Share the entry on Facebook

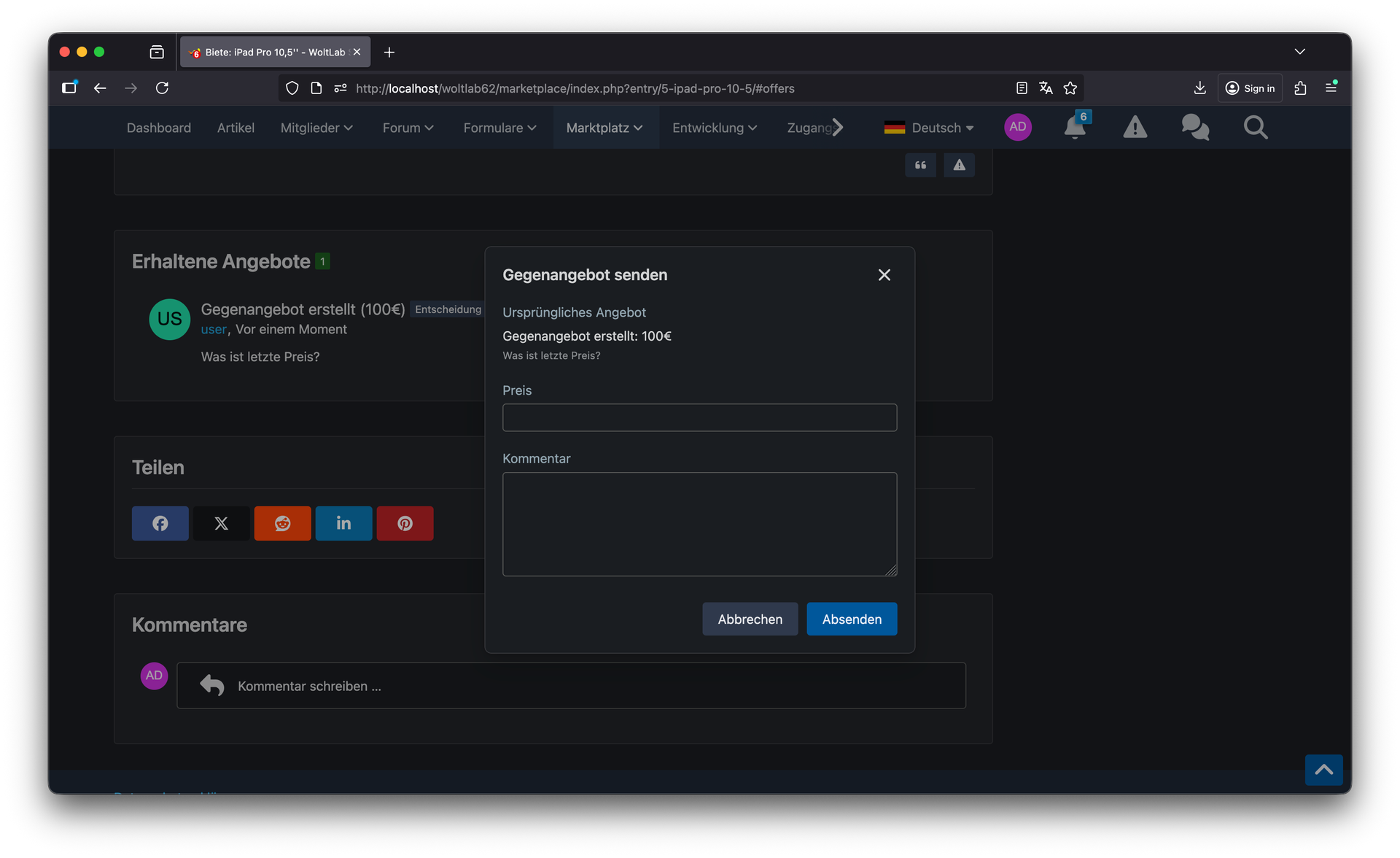click(x=160, y=523)
